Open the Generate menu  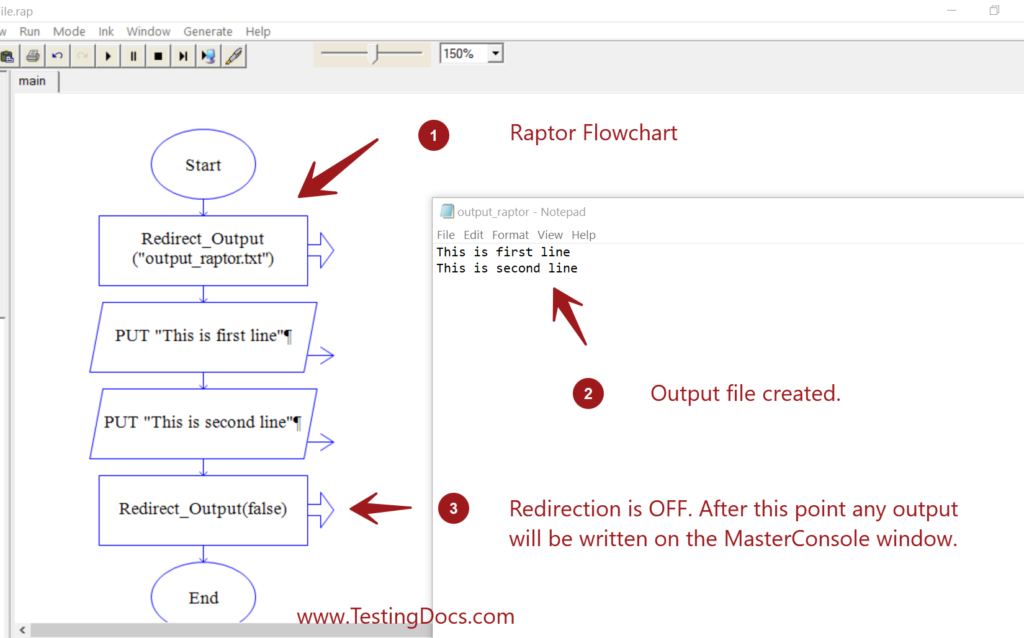[x=208, y=32]
